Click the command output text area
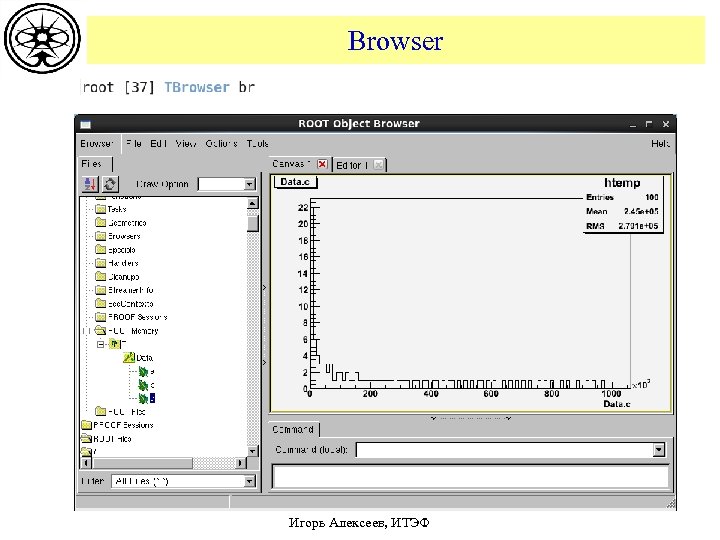 pyautogui.click(x=471, y=476)
